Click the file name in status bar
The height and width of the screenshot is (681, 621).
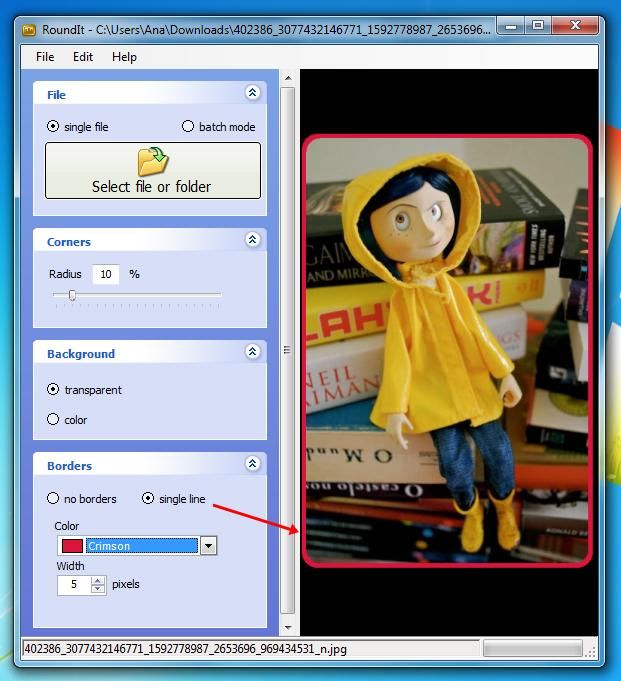point(186,649)
